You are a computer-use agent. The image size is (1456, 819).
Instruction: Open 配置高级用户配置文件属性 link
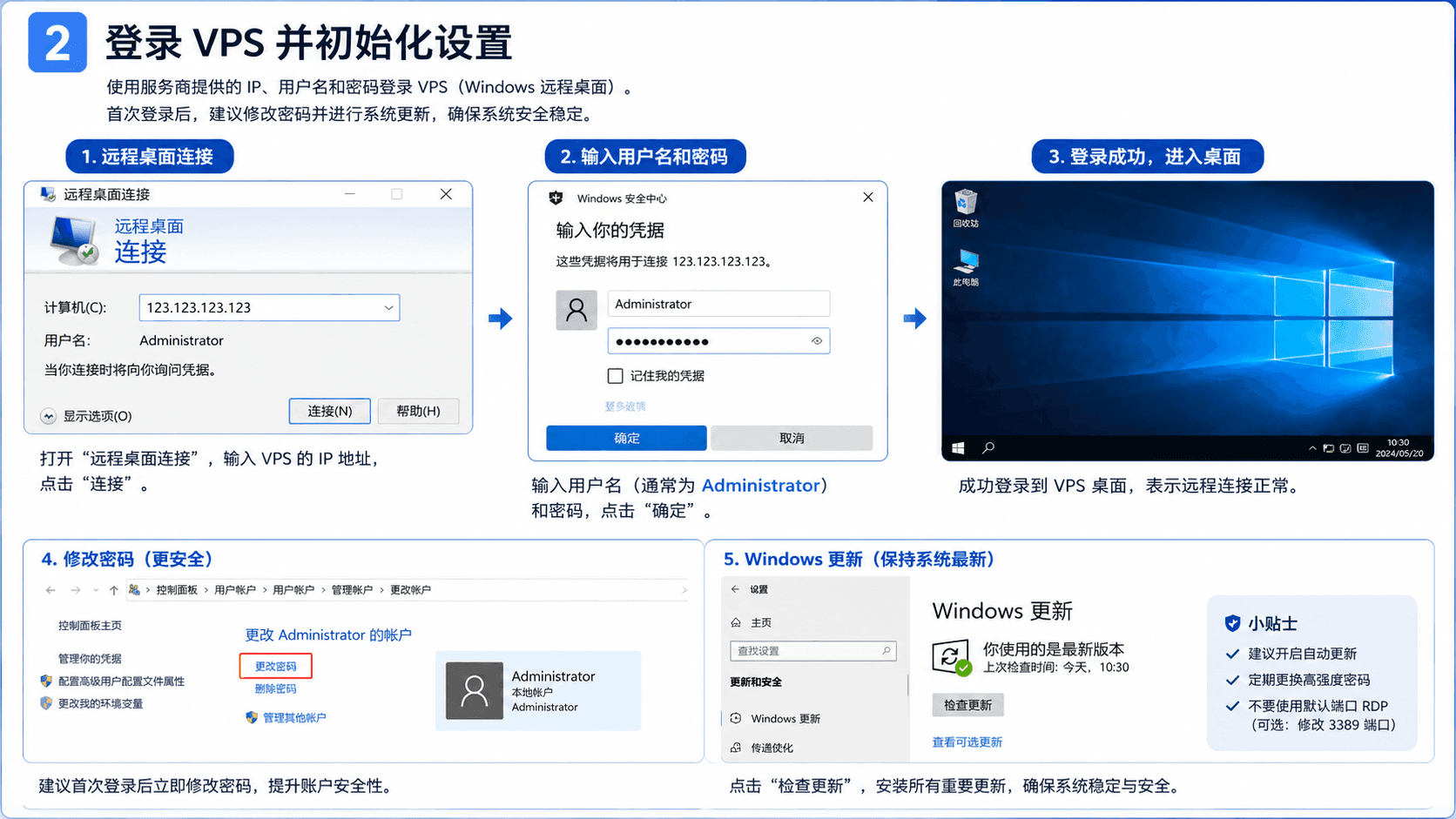pos(121,681)
